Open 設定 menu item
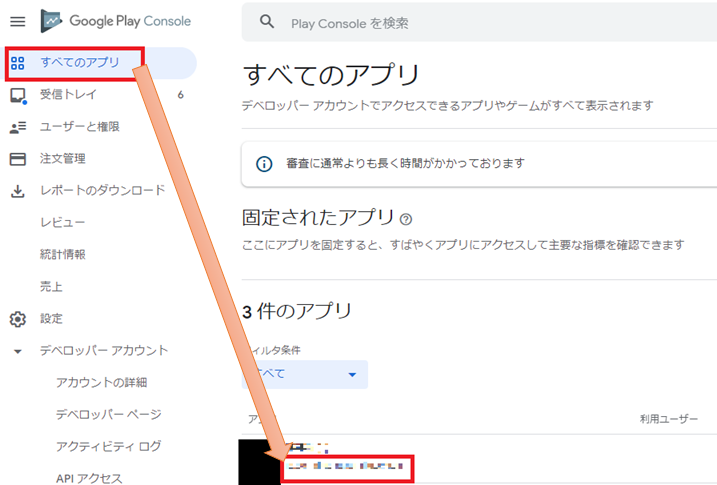 pyautogui.click(x=51, y=319)
